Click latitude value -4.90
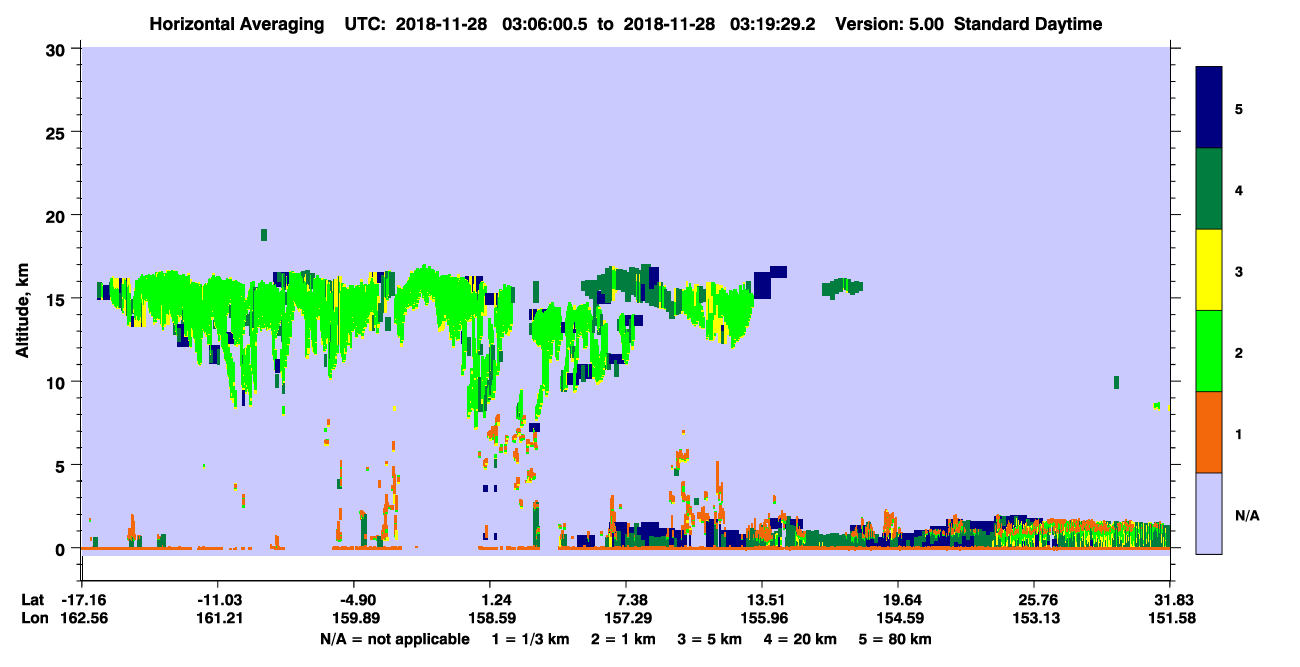The image size is (1300, 667). click(357, 600)
